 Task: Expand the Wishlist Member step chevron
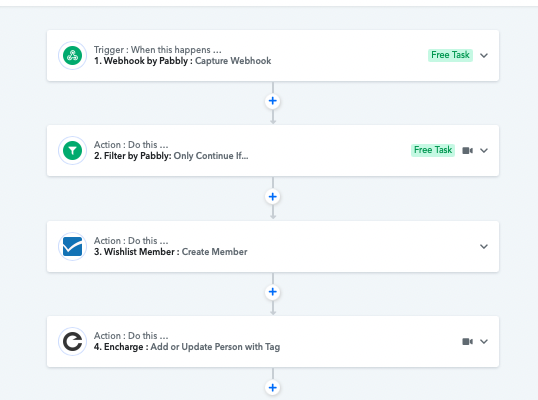pos(484,246)
